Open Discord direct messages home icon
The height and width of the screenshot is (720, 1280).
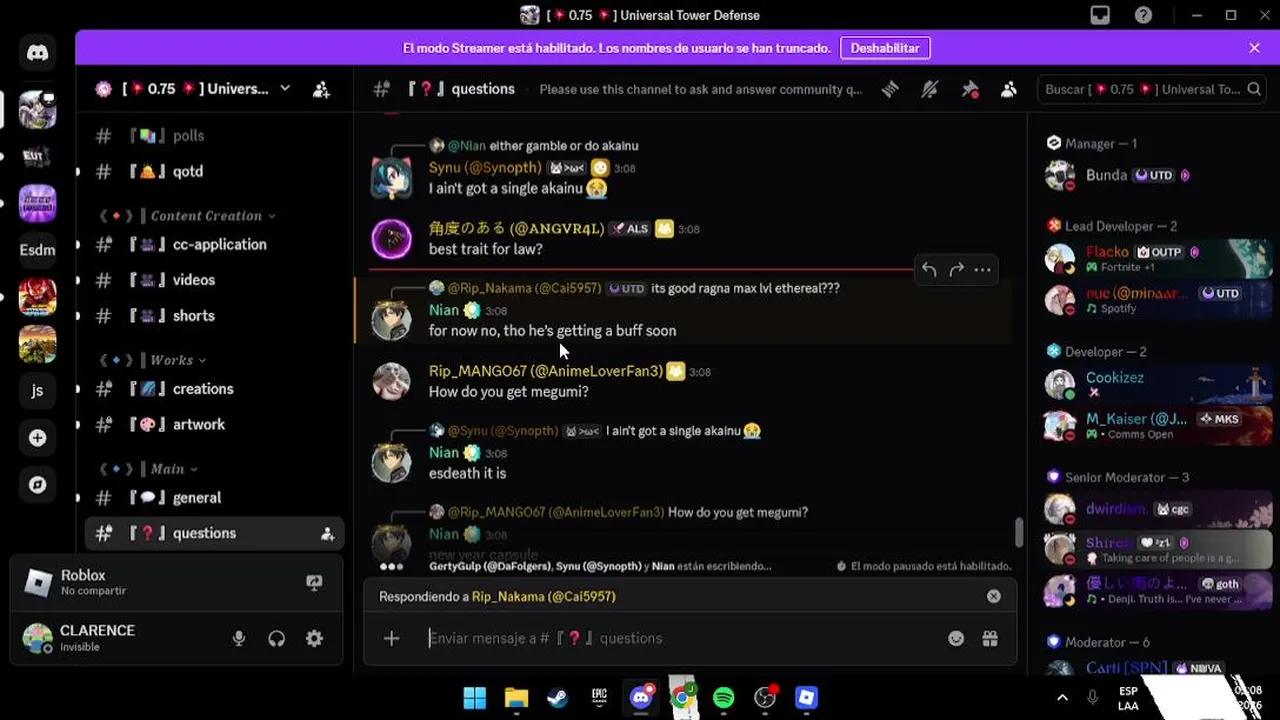pos(38,53)
